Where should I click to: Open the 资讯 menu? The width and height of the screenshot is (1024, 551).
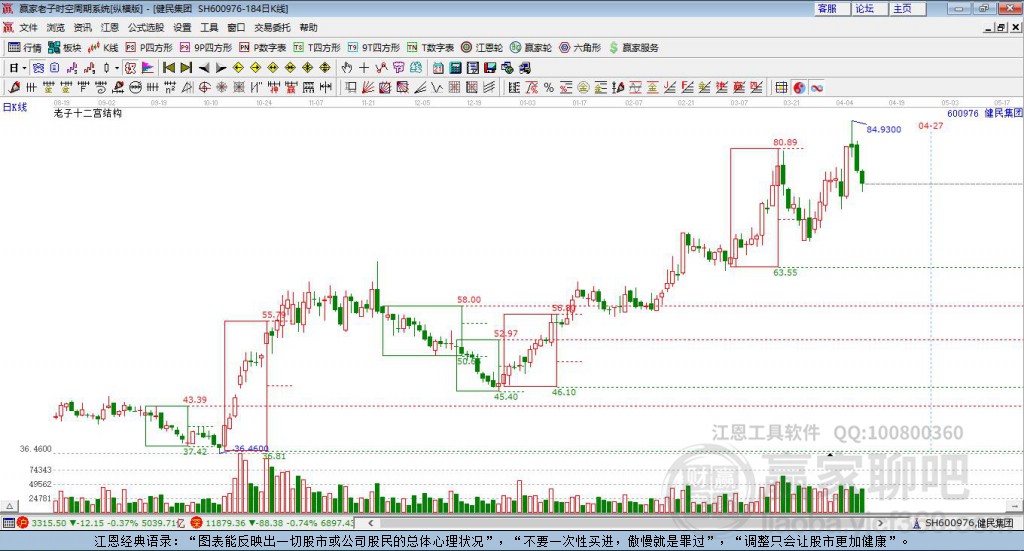(x=82, y=27)
